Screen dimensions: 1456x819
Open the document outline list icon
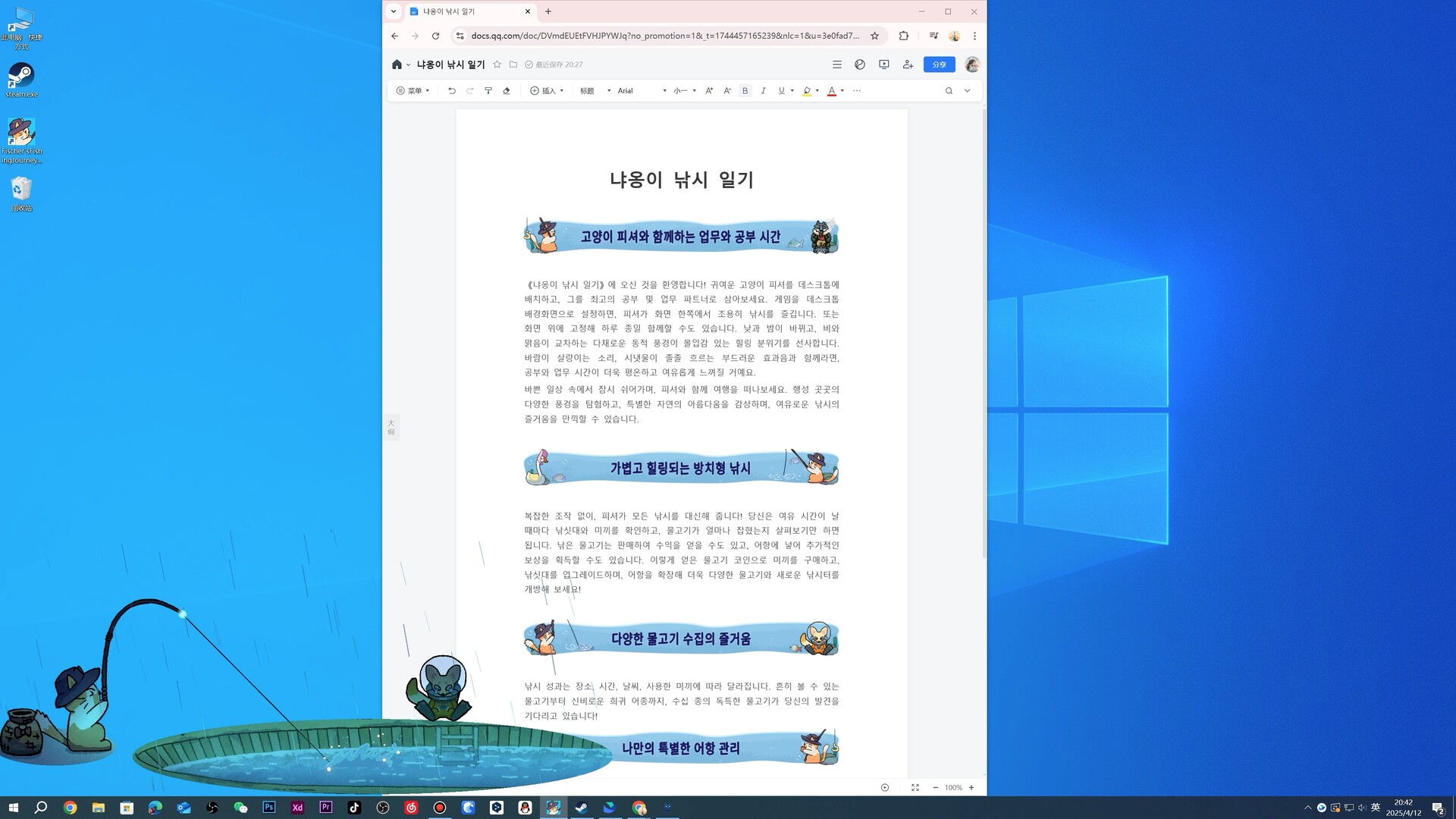point(836,64)
